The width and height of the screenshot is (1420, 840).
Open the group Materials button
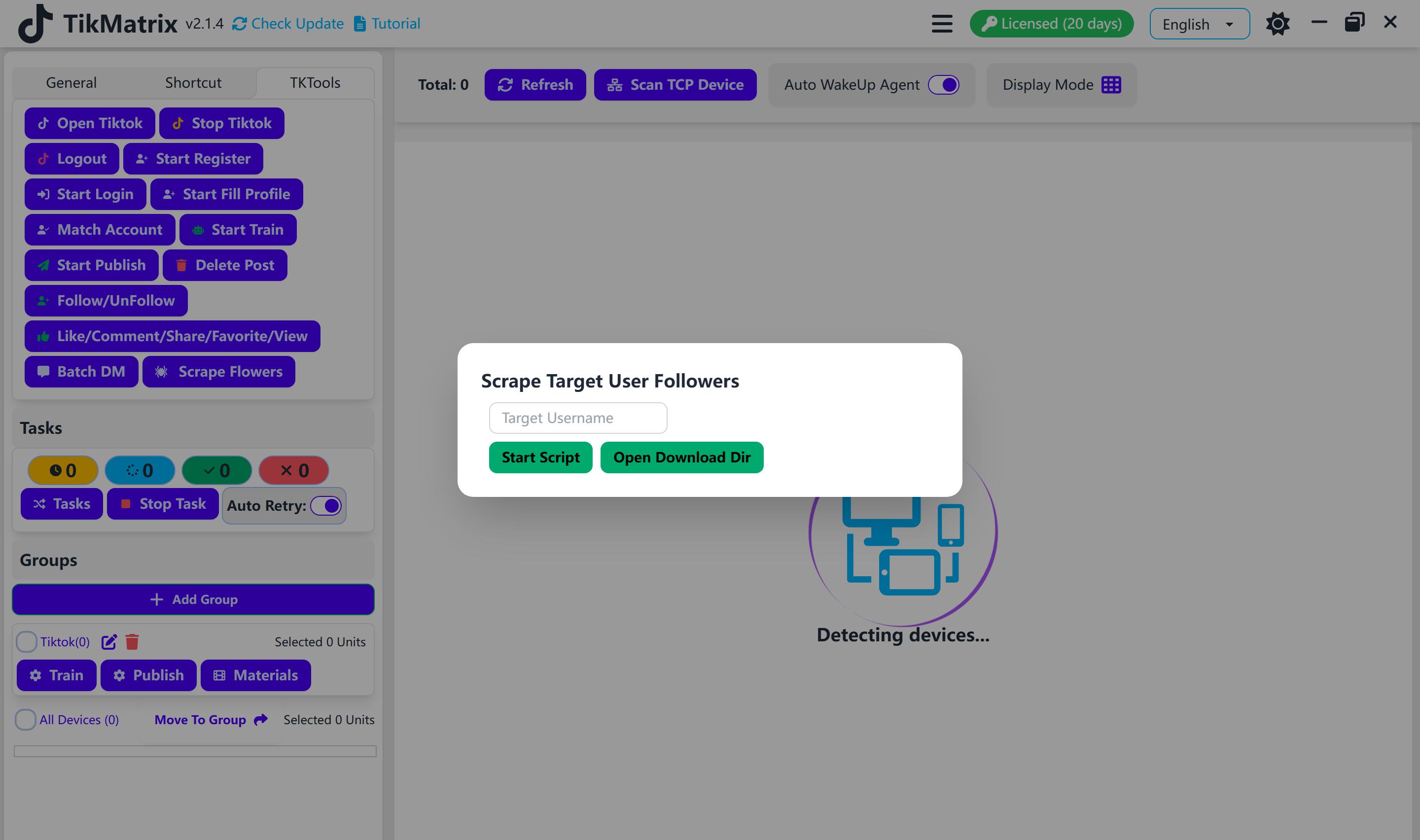tap(256, 675)
